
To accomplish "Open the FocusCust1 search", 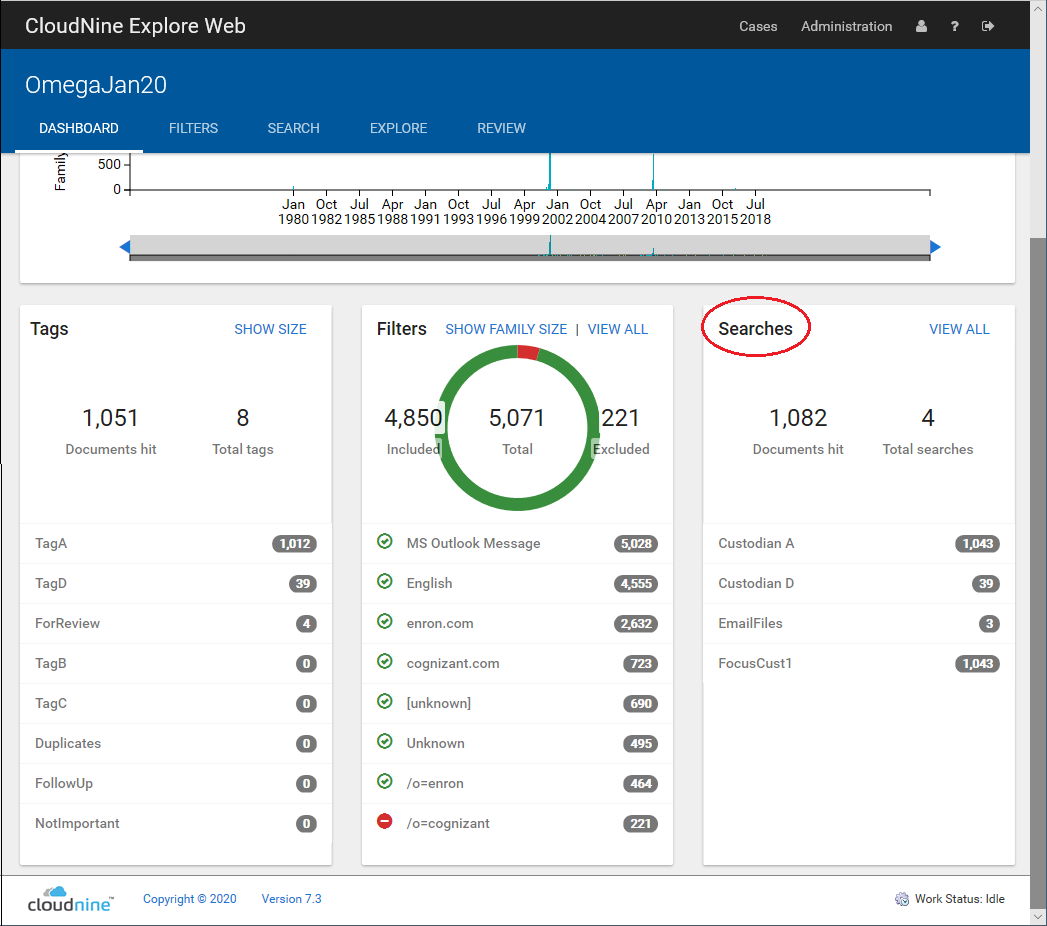I will [859, 664].
